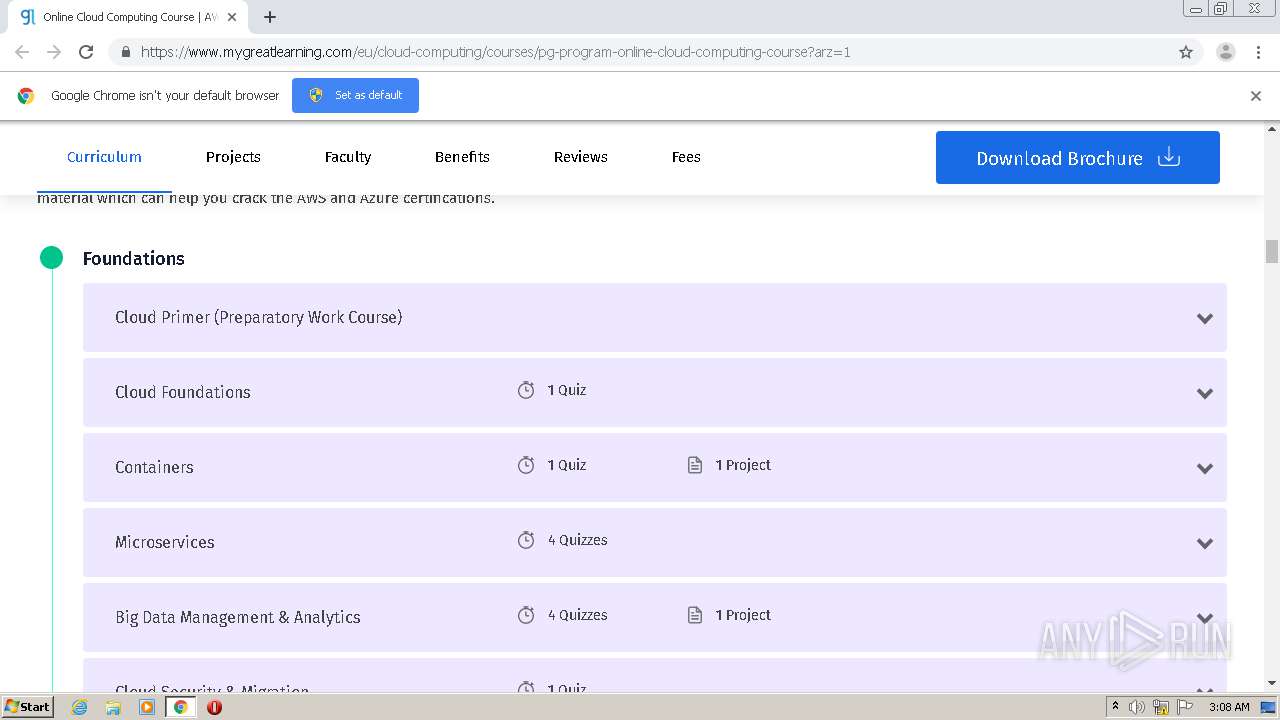Click the scrollbar down arrow
Image resolution: width=1280 pixels, height=720 pixels.
[1272, 683]
